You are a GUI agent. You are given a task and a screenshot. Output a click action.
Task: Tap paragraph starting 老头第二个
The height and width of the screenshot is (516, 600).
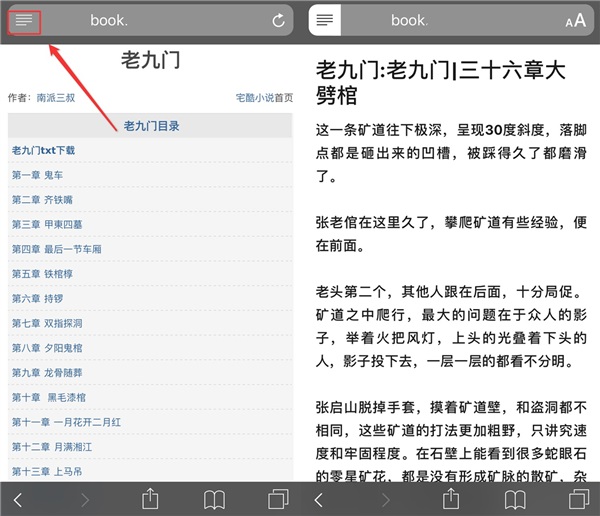pyautogui.click(x=451, y=327)
